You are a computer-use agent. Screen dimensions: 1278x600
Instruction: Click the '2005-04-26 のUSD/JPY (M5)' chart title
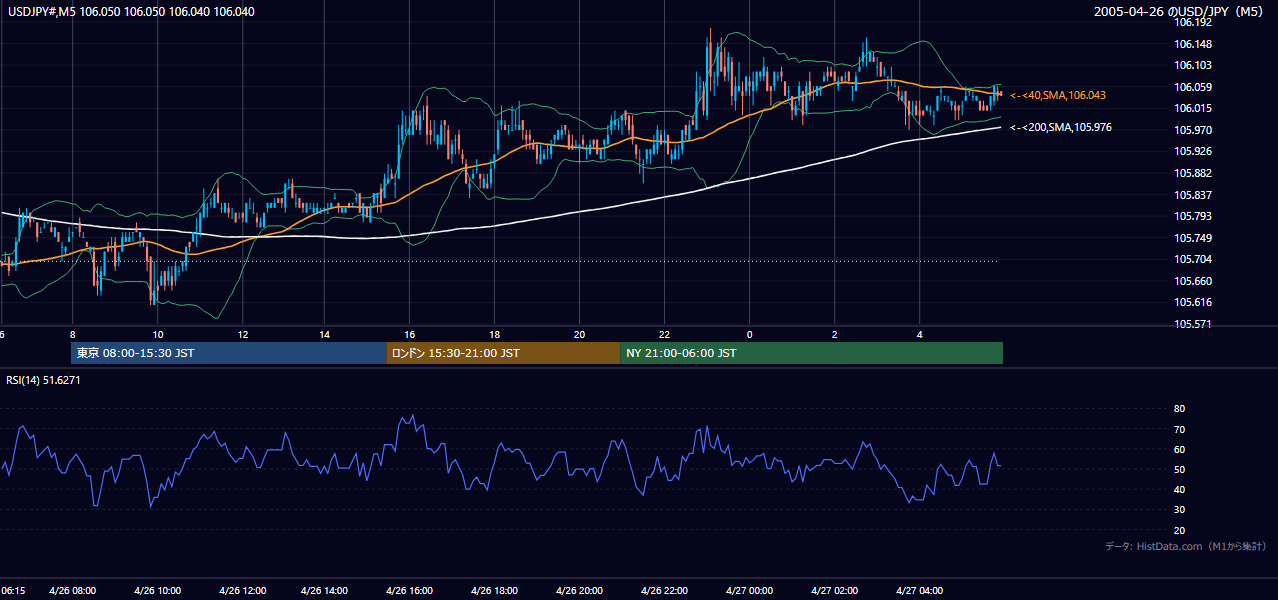1180,12
